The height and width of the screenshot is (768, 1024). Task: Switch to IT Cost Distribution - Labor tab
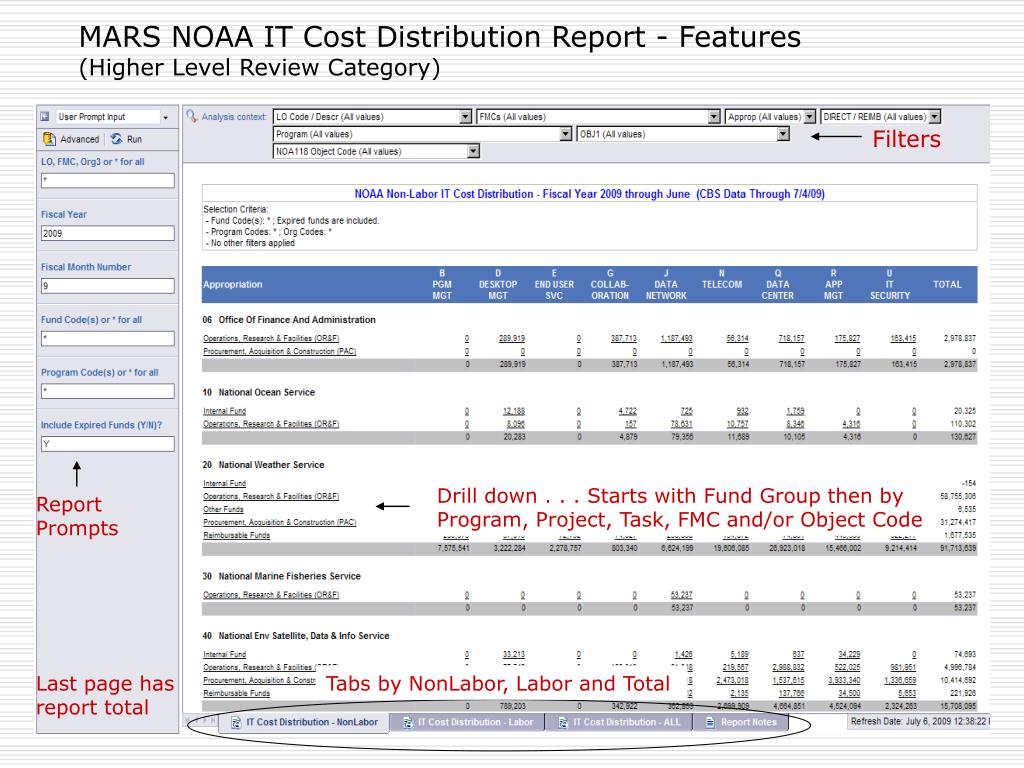pos(468,722)
